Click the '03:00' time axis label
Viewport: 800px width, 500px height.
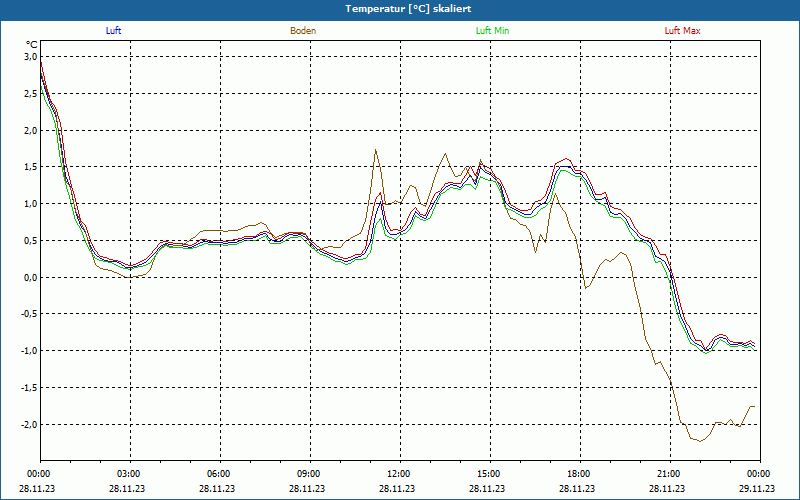tap(130, 474)
